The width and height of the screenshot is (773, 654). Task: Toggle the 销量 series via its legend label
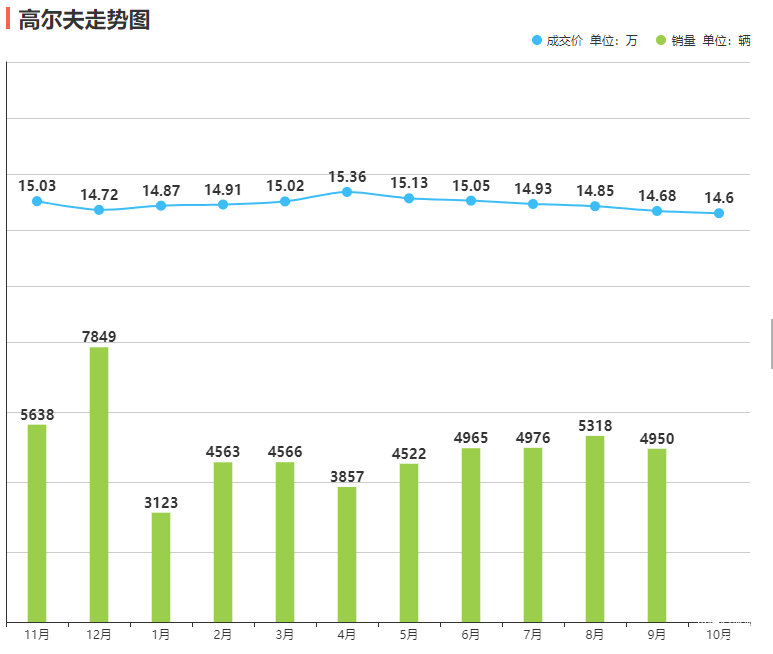pyautogui.click(x=684, y=41)
